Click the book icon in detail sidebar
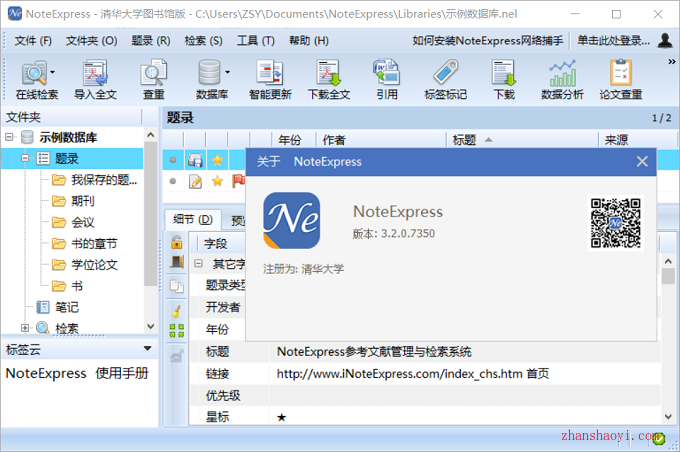The height and width of the screenshot is (452, 680). [x=177, y=262]
